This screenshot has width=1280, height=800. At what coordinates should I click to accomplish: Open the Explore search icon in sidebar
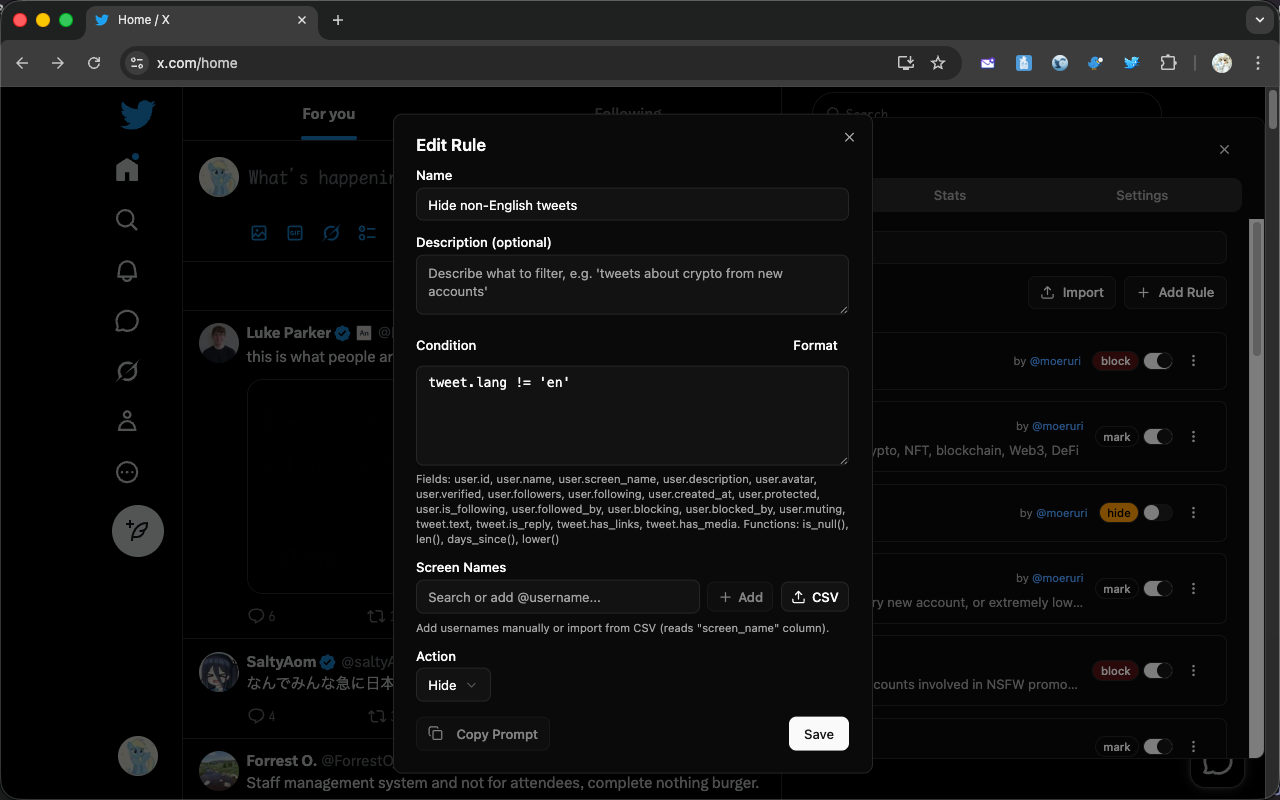pyautogui.click(x=127, y=219)
